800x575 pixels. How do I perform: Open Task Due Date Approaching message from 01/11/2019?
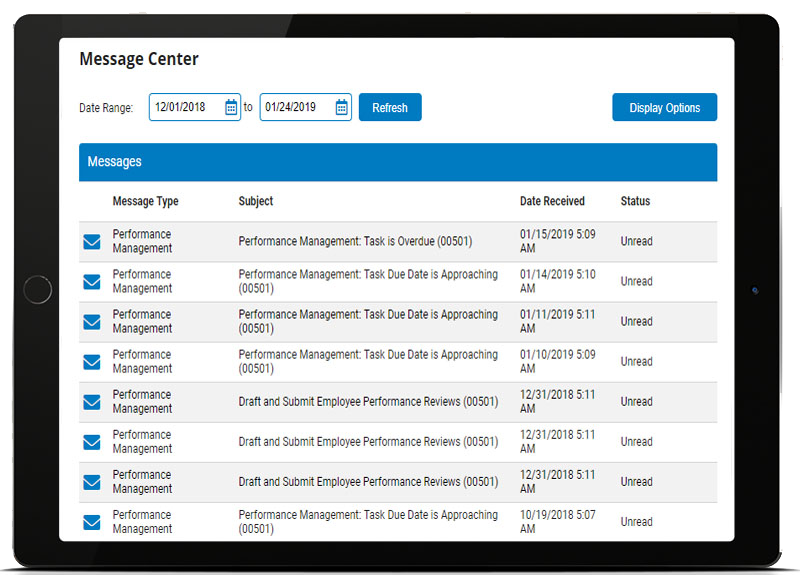[368, 322]
